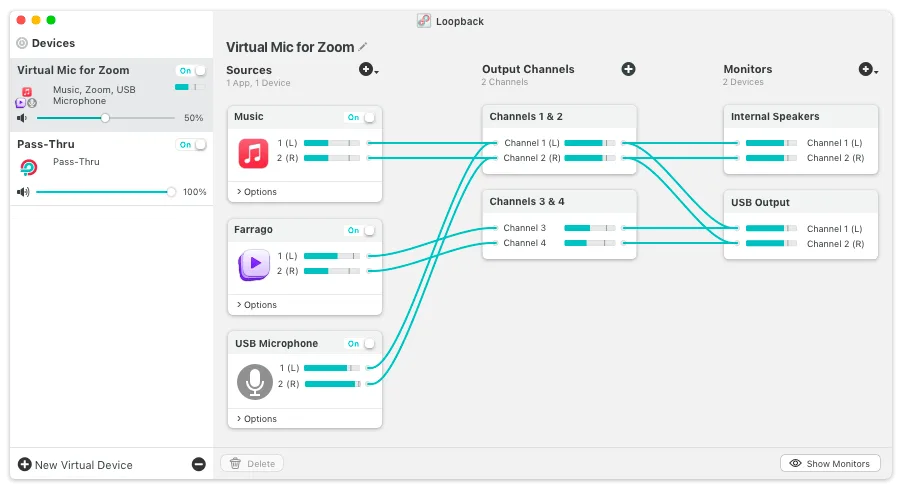
Task: Click the Pass-Thru speaker volume icon
Action: (x=23, y=192)
